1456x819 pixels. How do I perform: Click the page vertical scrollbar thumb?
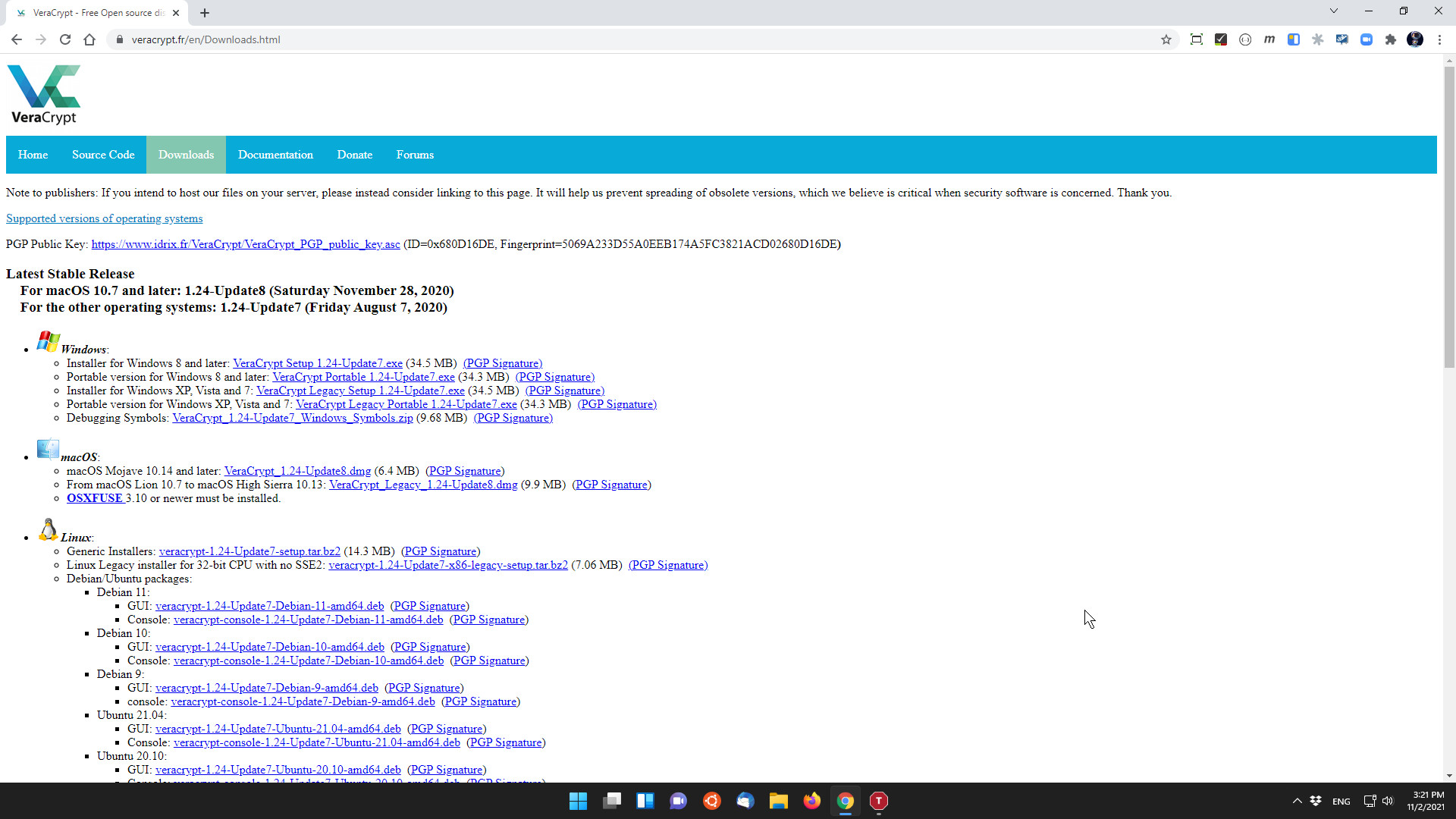[1449, 216]
